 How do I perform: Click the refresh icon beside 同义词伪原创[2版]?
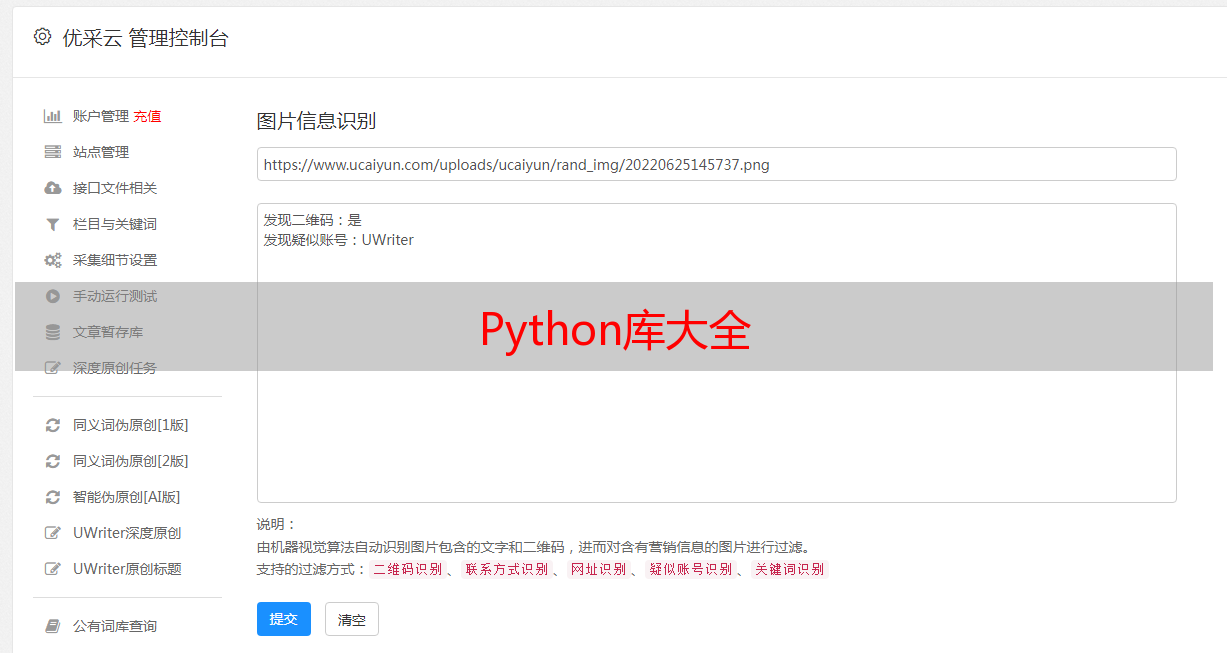[53, 461]
